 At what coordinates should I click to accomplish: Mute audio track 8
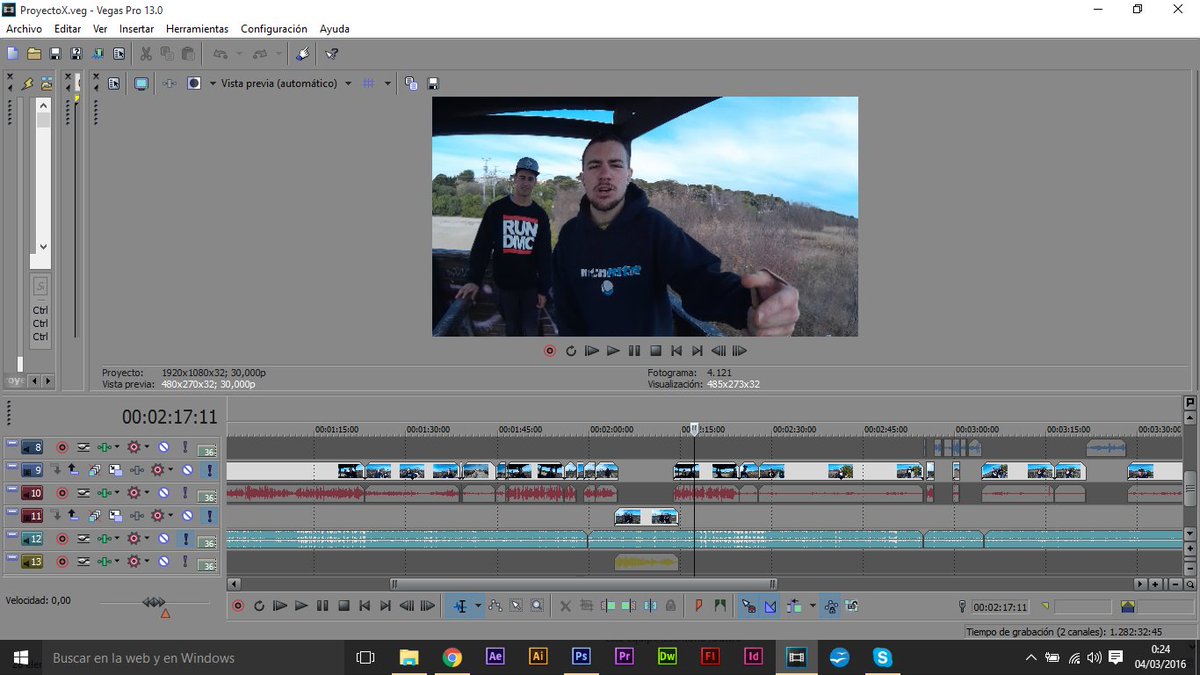[x=163, y=448]
